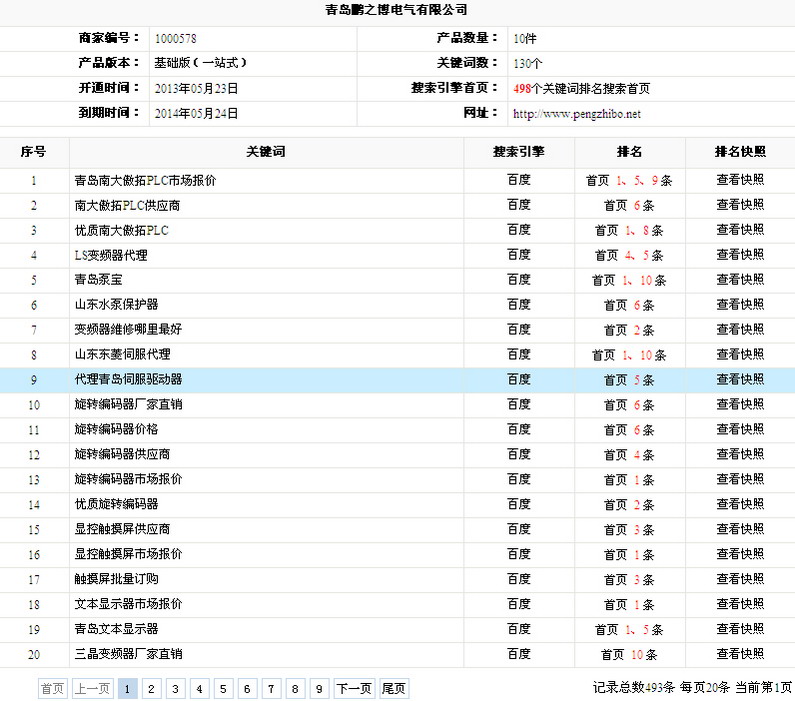Select keyword 变频器维修哪里最好

(128, 329)
